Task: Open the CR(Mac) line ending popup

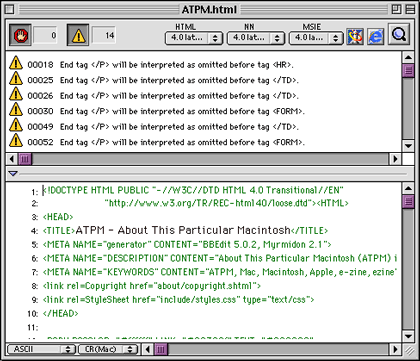Action: tap(108, 349)
